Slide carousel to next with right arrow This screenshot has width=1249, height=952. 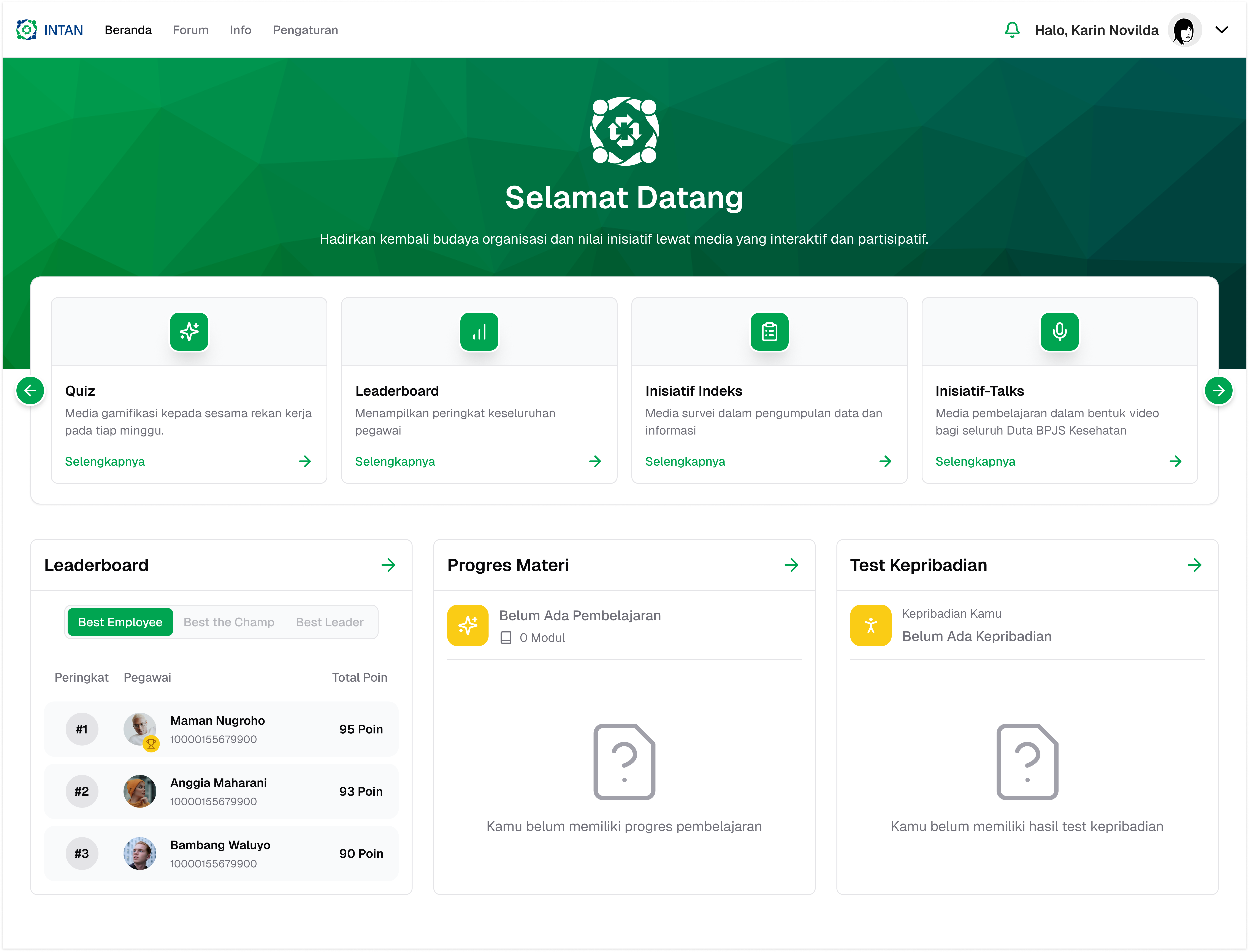(x=1218, y=390)
